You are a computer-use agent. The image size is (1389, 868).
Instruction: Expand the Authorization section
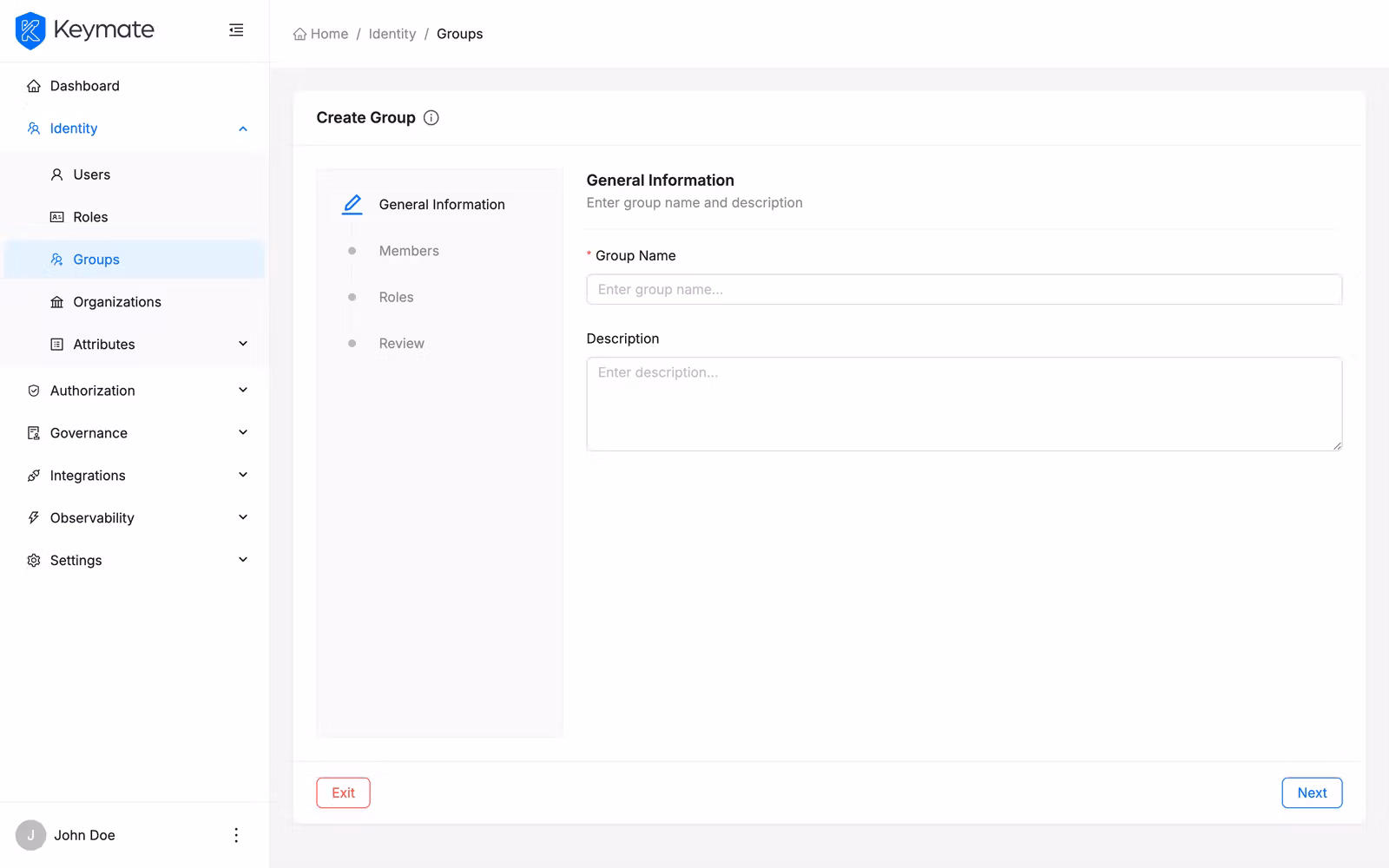(x=243, y=390)
